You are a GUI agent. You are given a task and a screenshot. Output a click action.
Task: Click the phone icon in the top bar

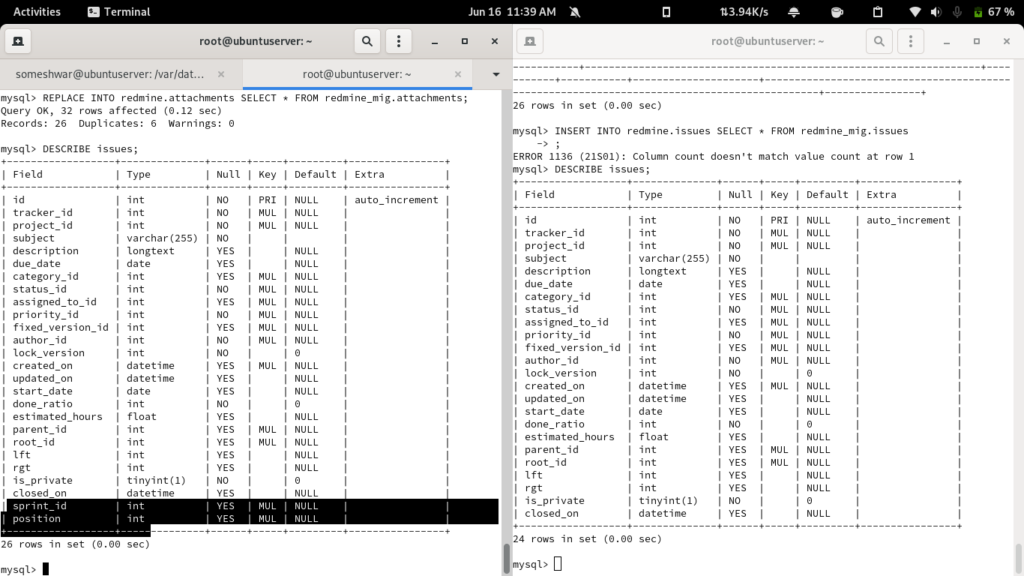coord(667,12)
